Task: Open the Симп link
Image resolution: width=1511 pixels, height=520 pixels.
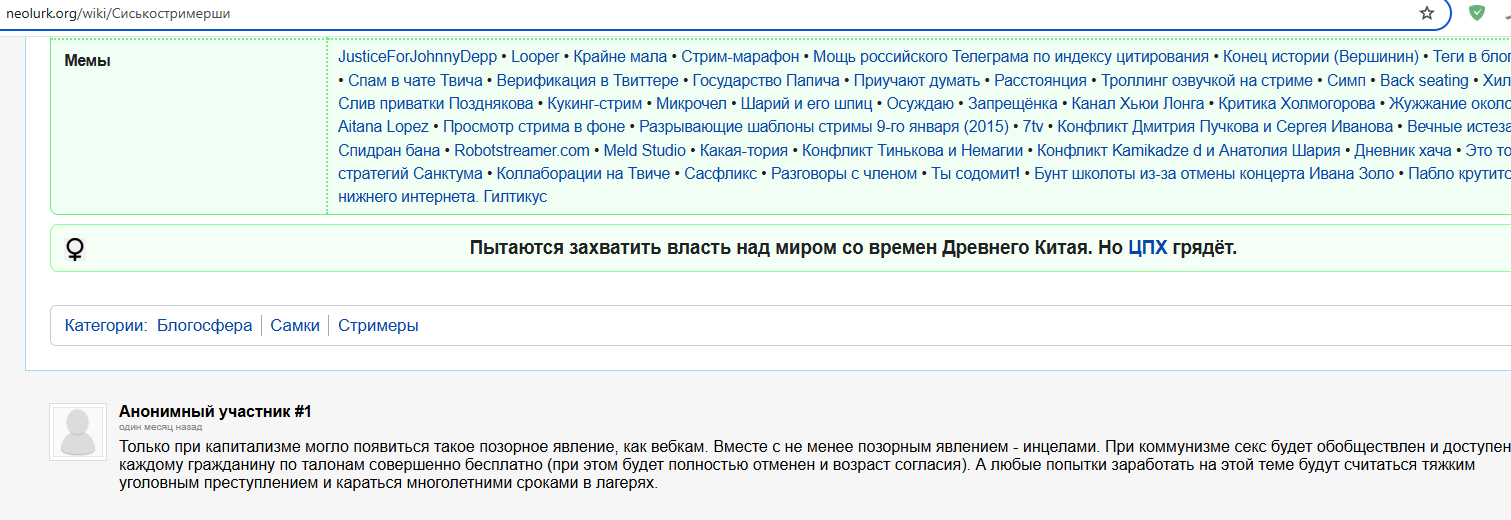Action: 1347,81
